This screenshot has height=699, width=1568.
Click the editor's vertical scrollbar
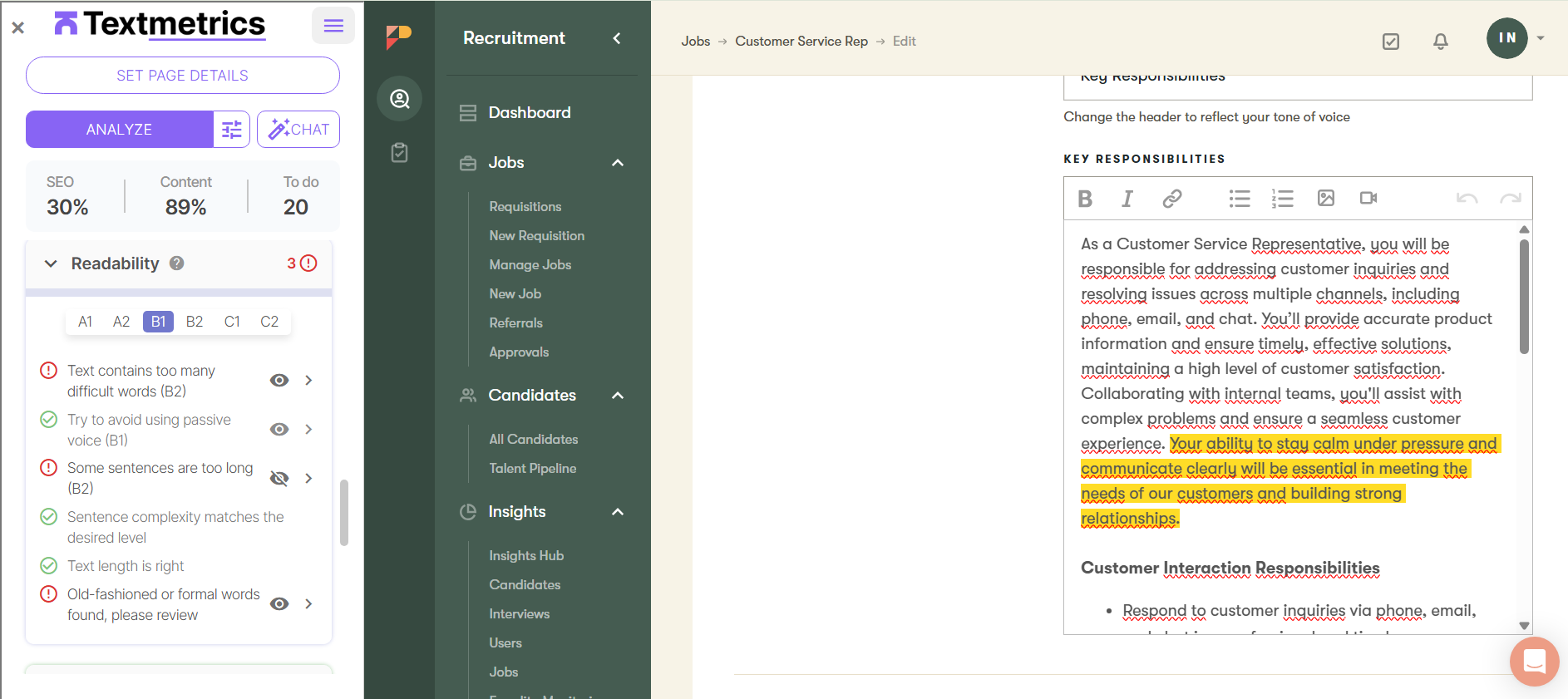[1524, 297]
